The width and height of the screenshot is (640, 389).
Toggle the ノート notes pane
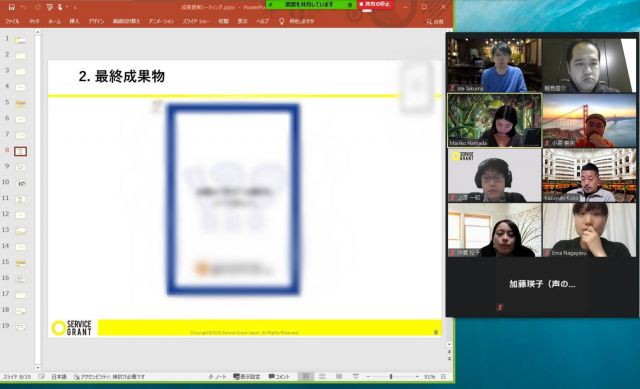(x=217, y=377)
